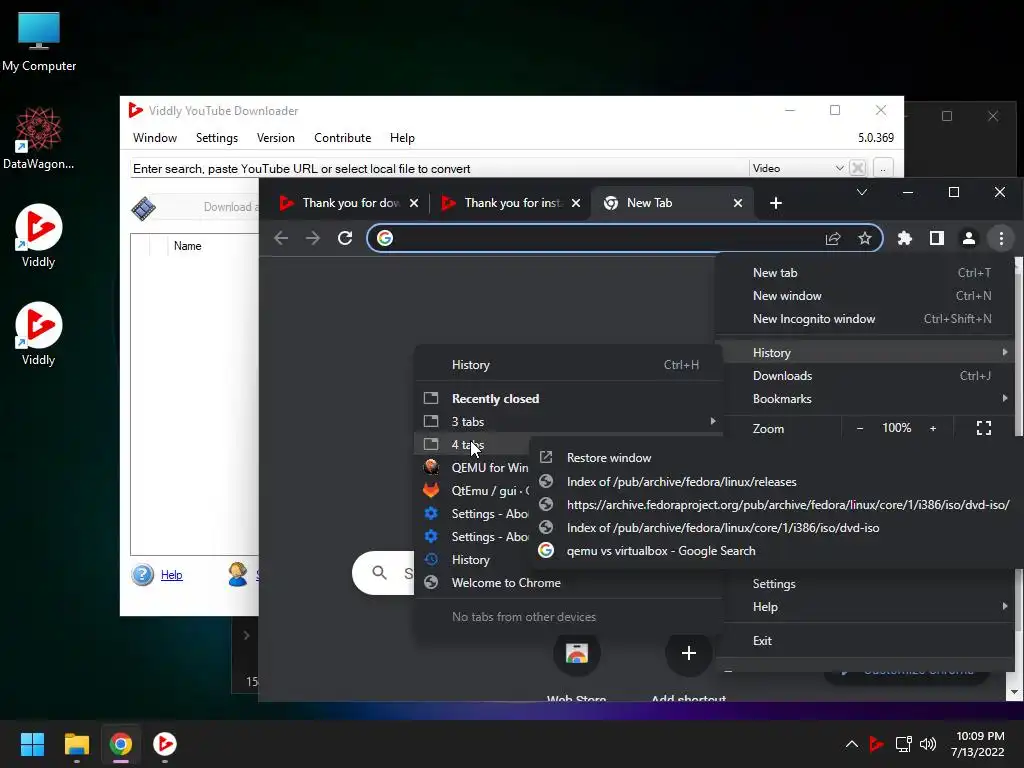Open the Viddly Contribute menu
The height and width of the screenshot is (768, 1024).
(342, 138)
